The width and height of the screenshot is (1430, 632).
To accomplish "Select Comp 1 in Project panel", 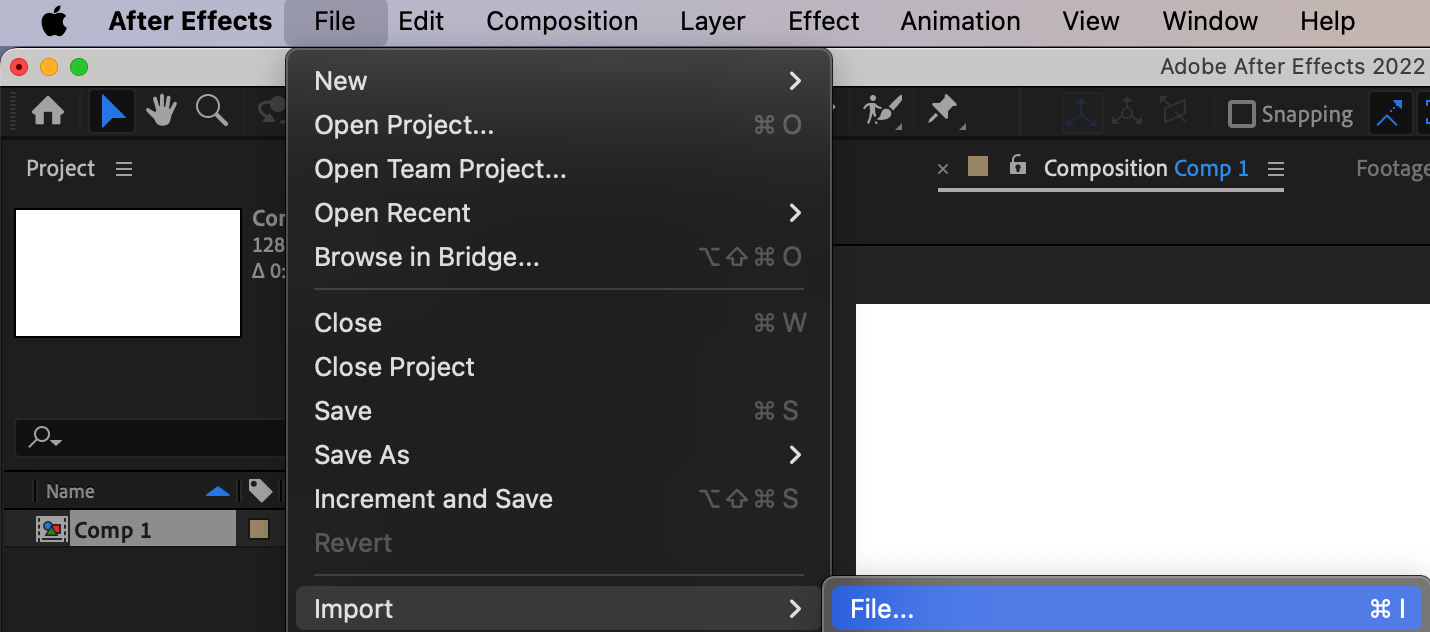I will 112,530.
